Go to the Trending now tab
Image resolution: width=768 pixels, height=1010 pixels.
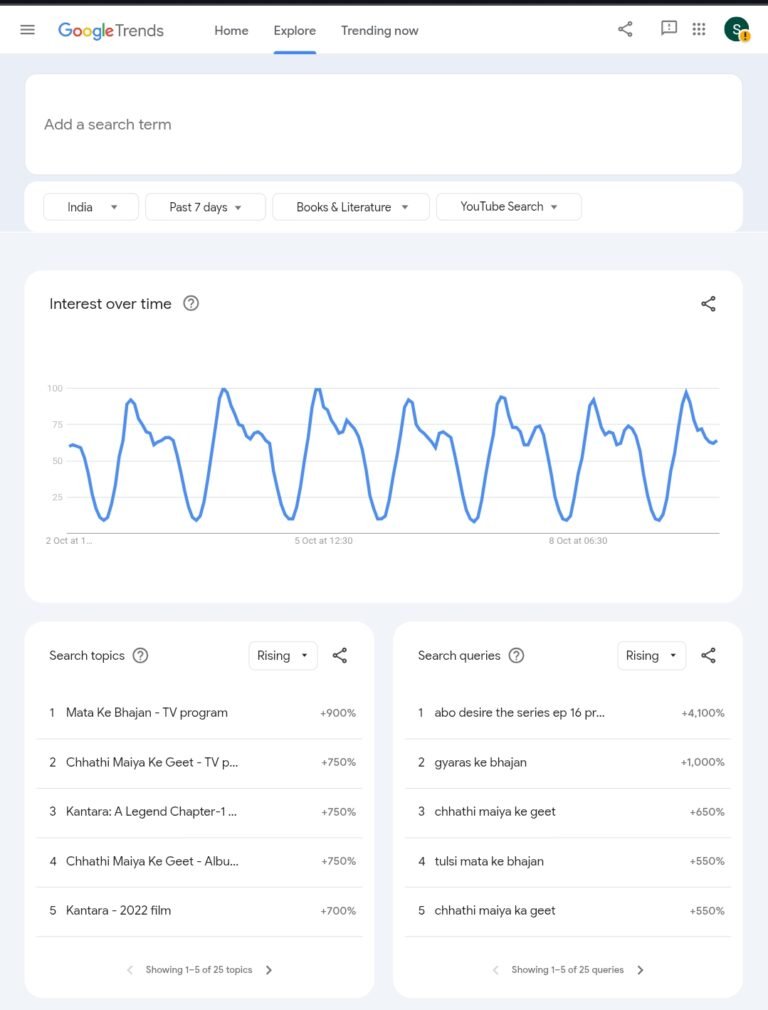[379, 31]
